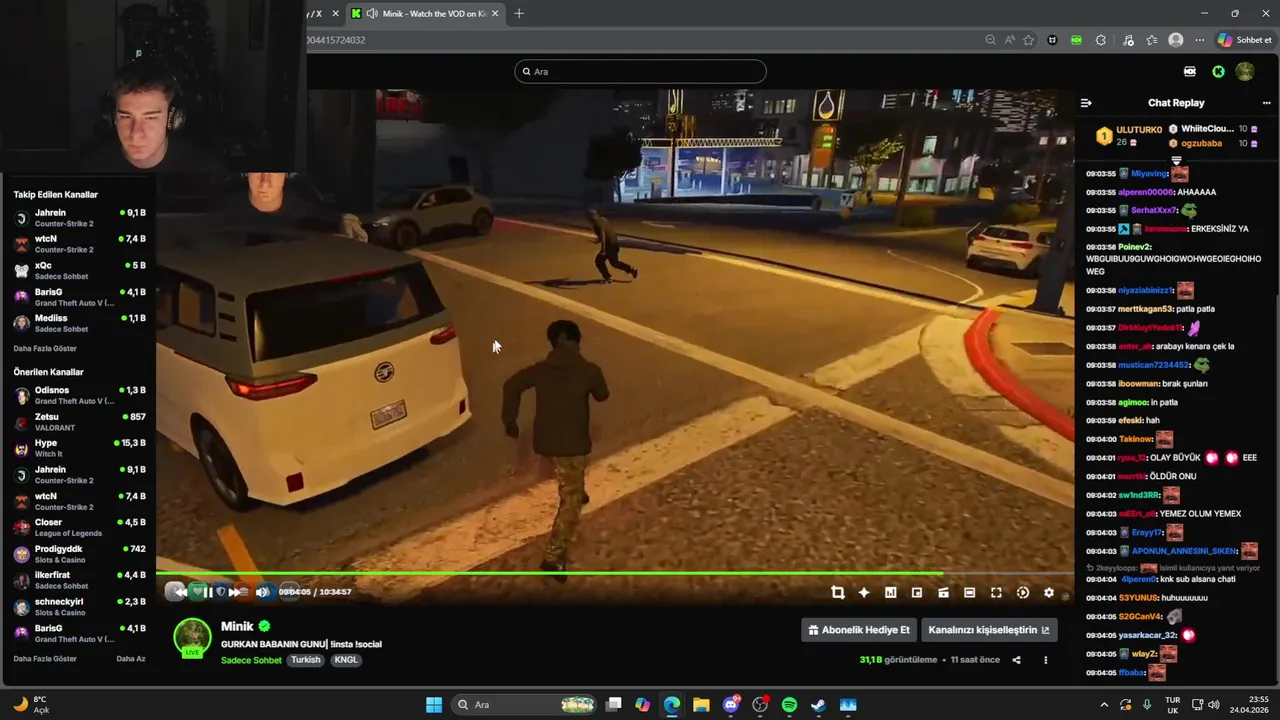Click the ticket icon in the Kick header
The width and height of the screenshot is (1280, 720).
(x=1190, y=71)
